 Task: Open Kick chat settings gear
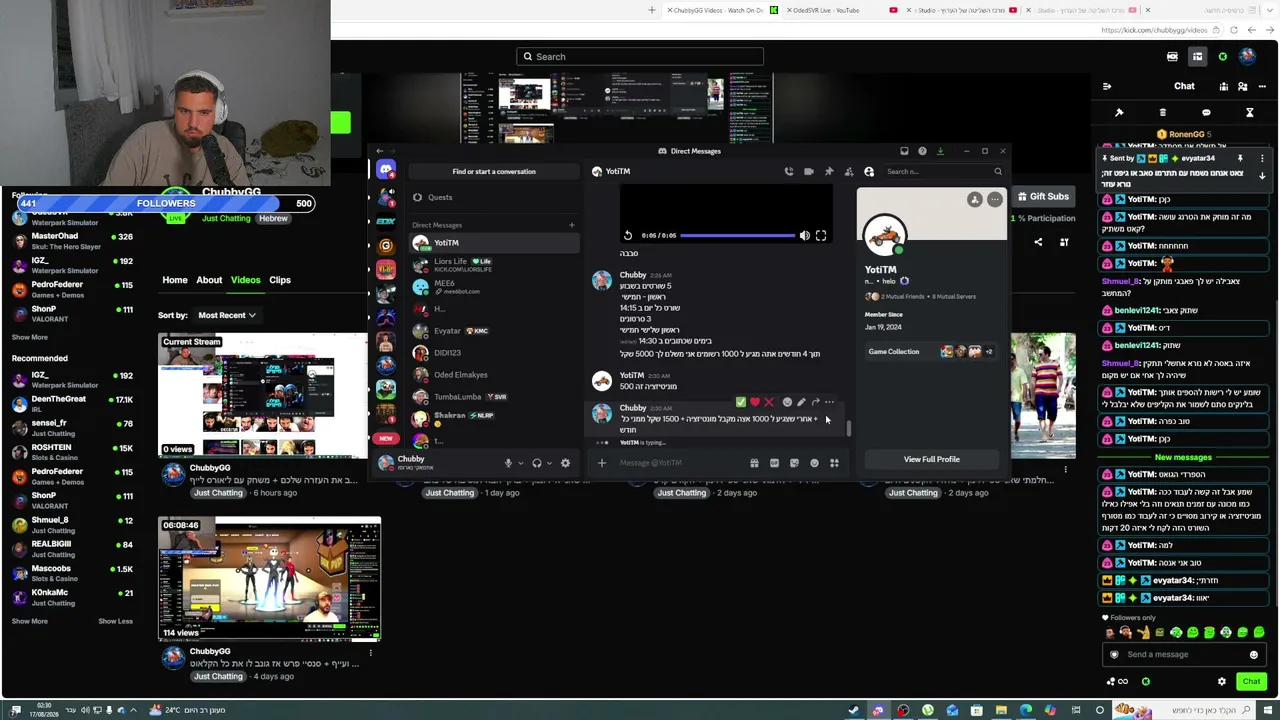1221,682
